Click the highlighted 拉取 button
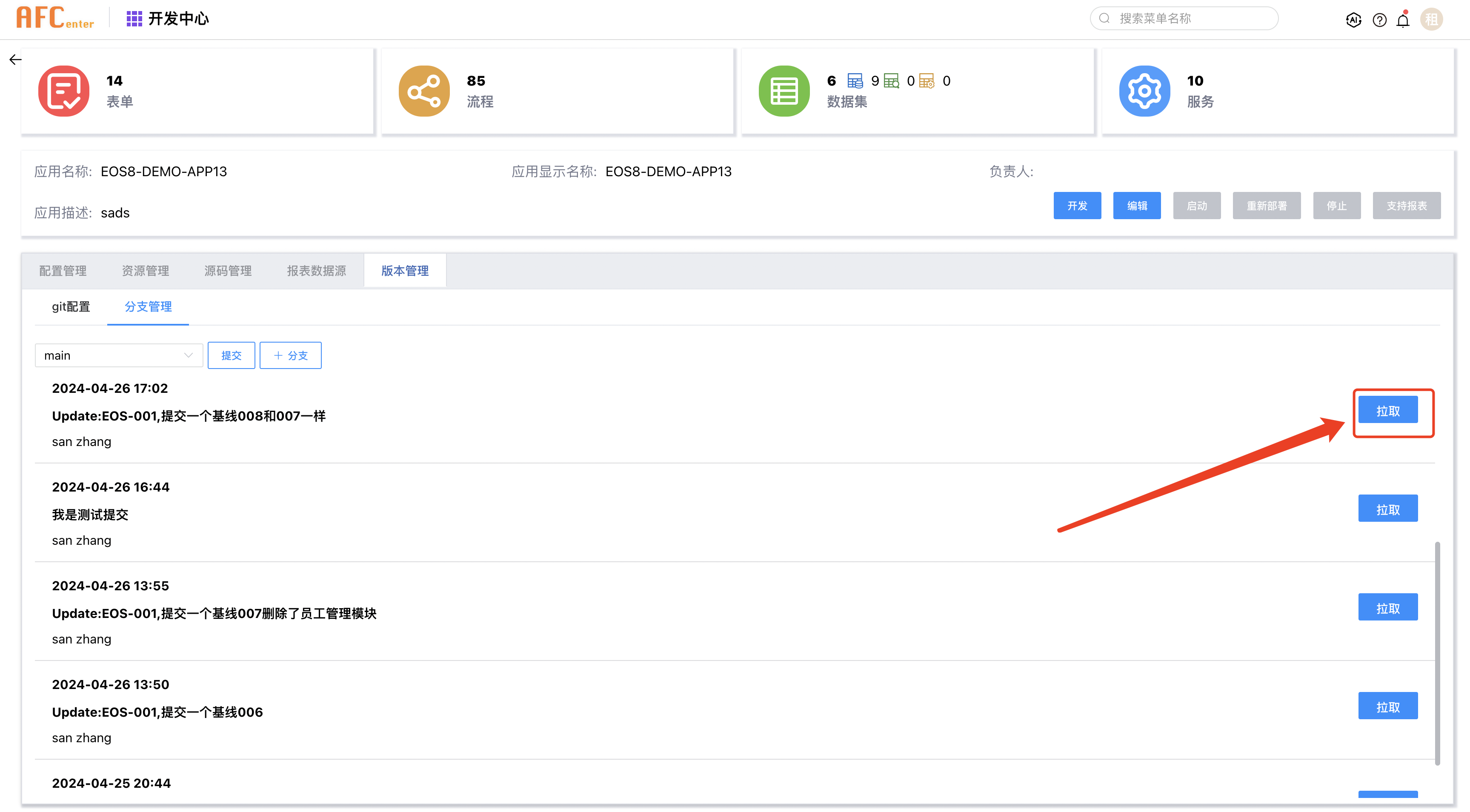 click(x=1388, y=410)
